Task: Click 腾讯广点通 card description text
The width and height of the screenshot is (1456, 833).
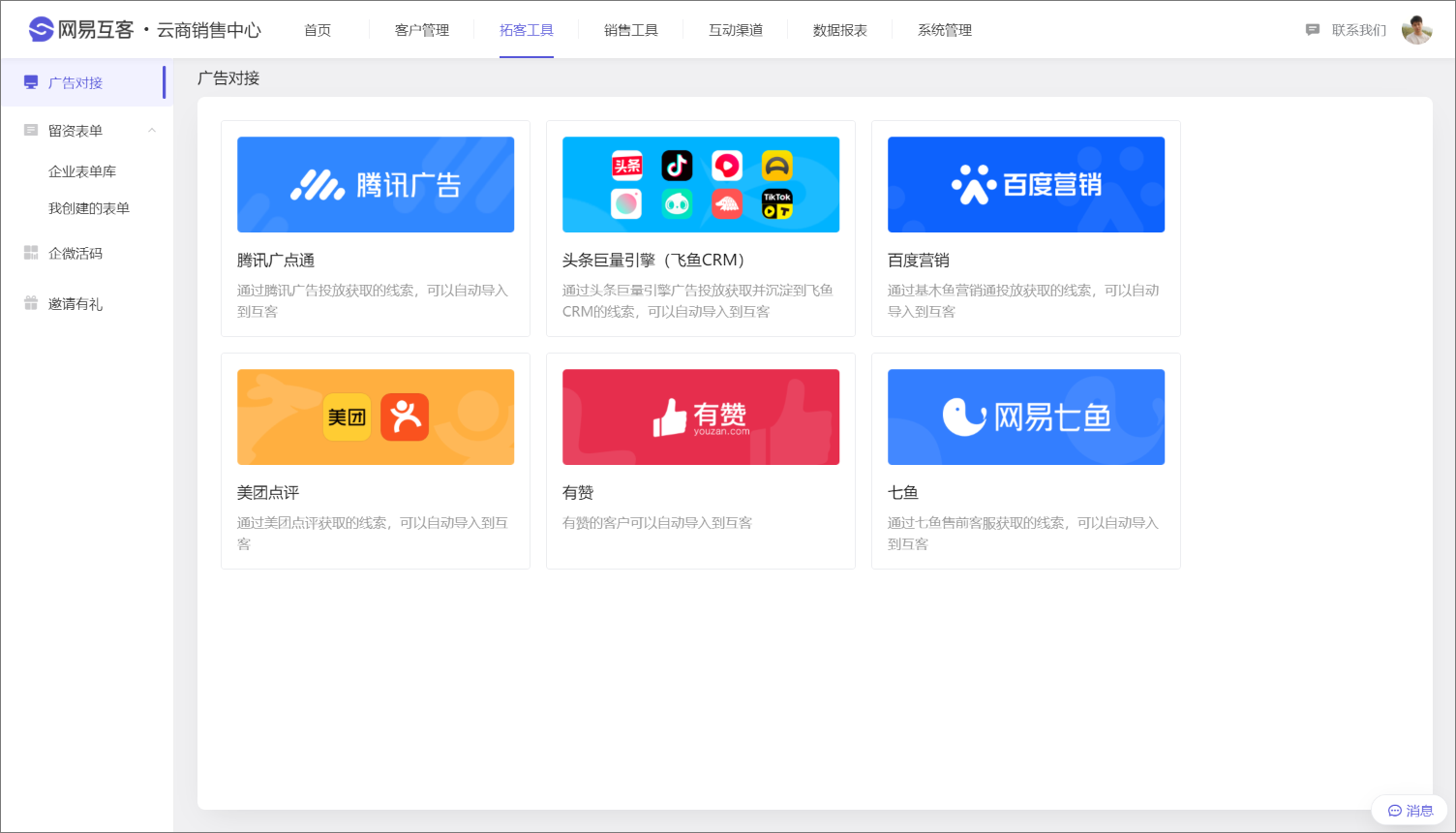Action: coord(373,301)
